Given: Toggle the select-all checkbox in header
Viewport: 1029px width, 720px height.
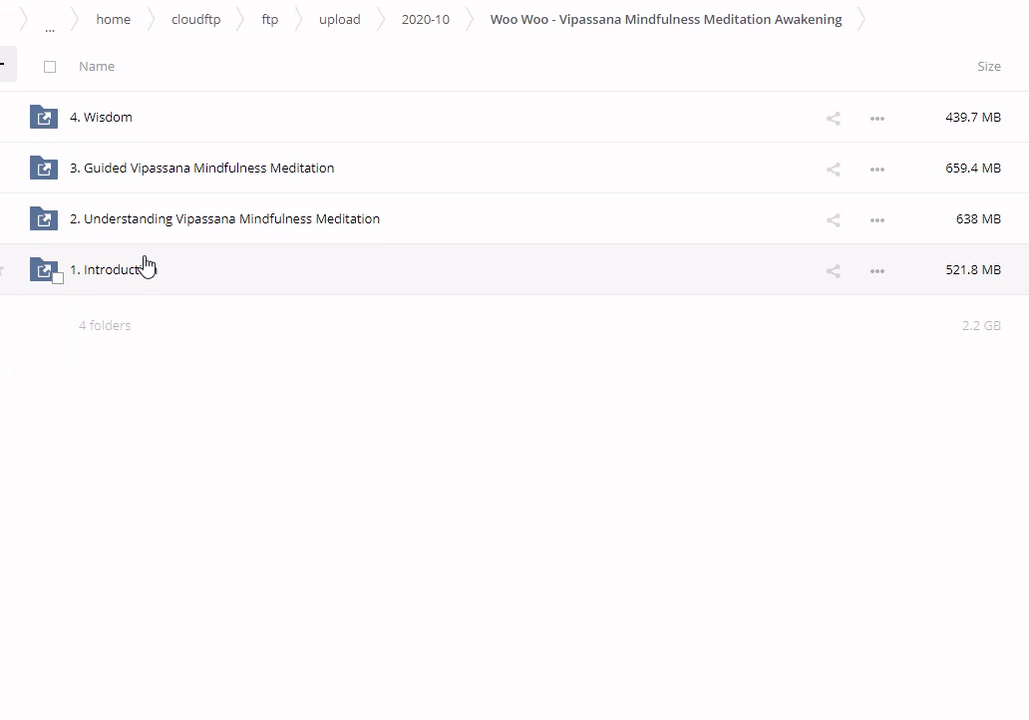Looking at the screenshot, I should tap(50, 67).
